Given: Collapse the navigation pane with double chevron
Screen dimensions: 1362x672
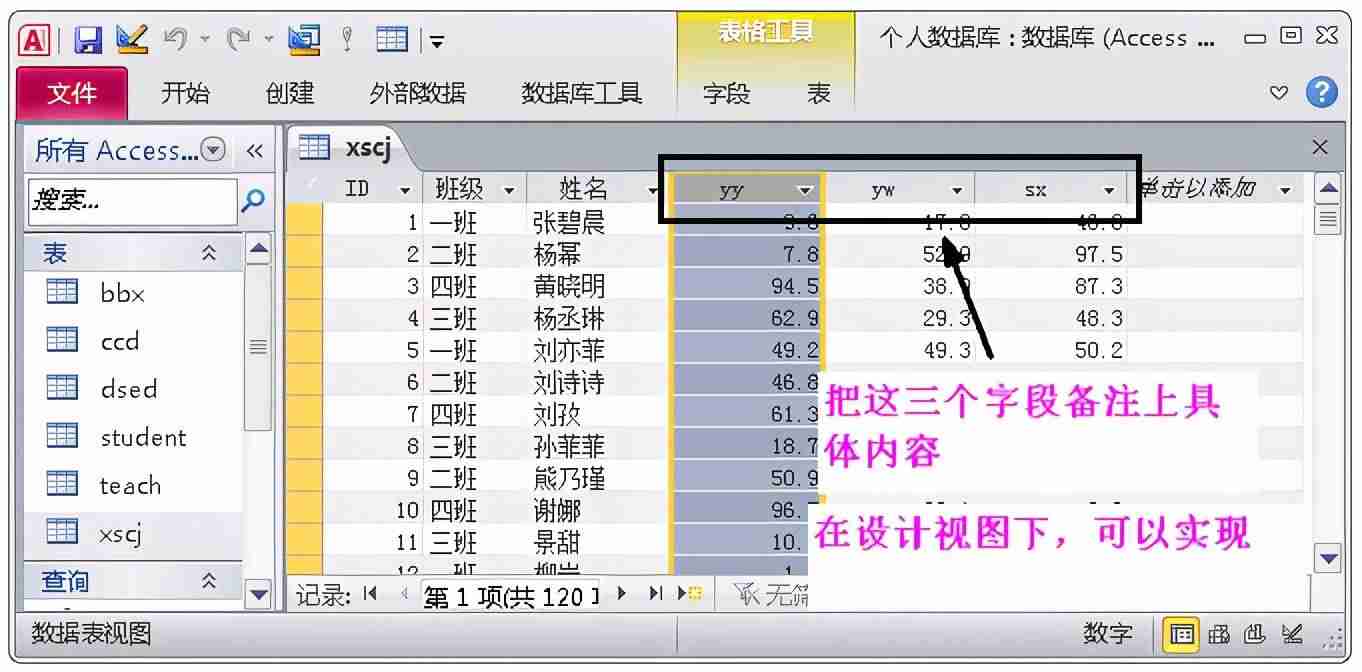Looking at the screenshot, I should tap(254, 151).
